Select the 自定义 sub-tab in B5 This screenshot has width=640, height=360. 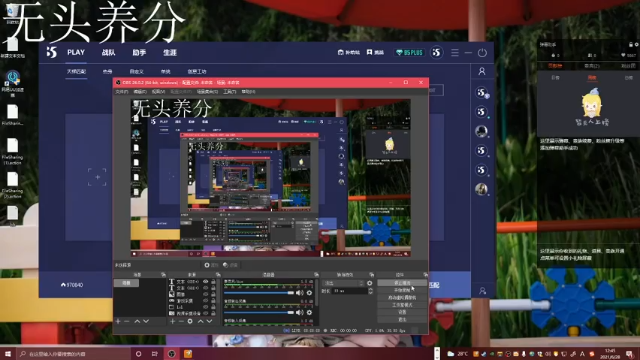[137, 71]
